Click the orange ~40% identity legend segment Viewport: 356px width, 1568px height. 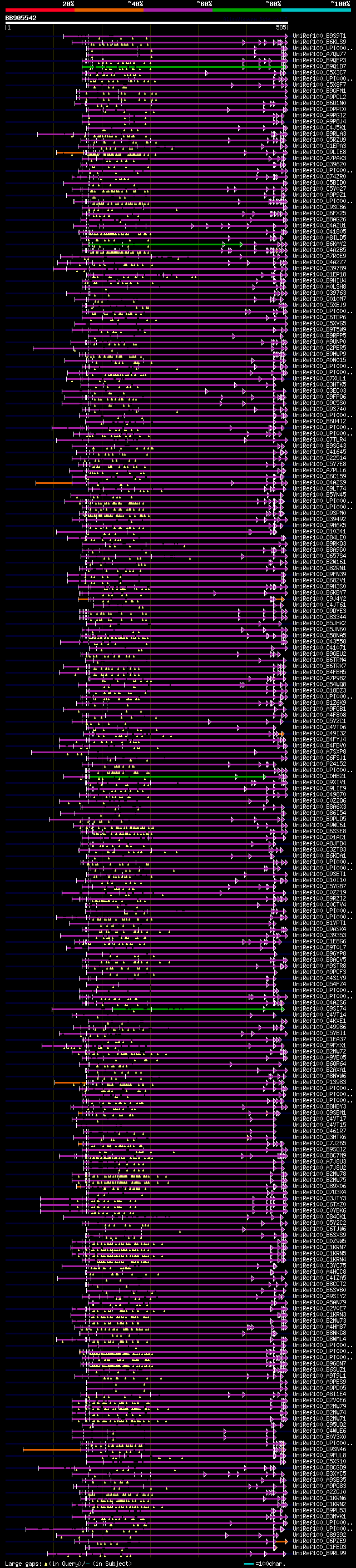(109, 11)
